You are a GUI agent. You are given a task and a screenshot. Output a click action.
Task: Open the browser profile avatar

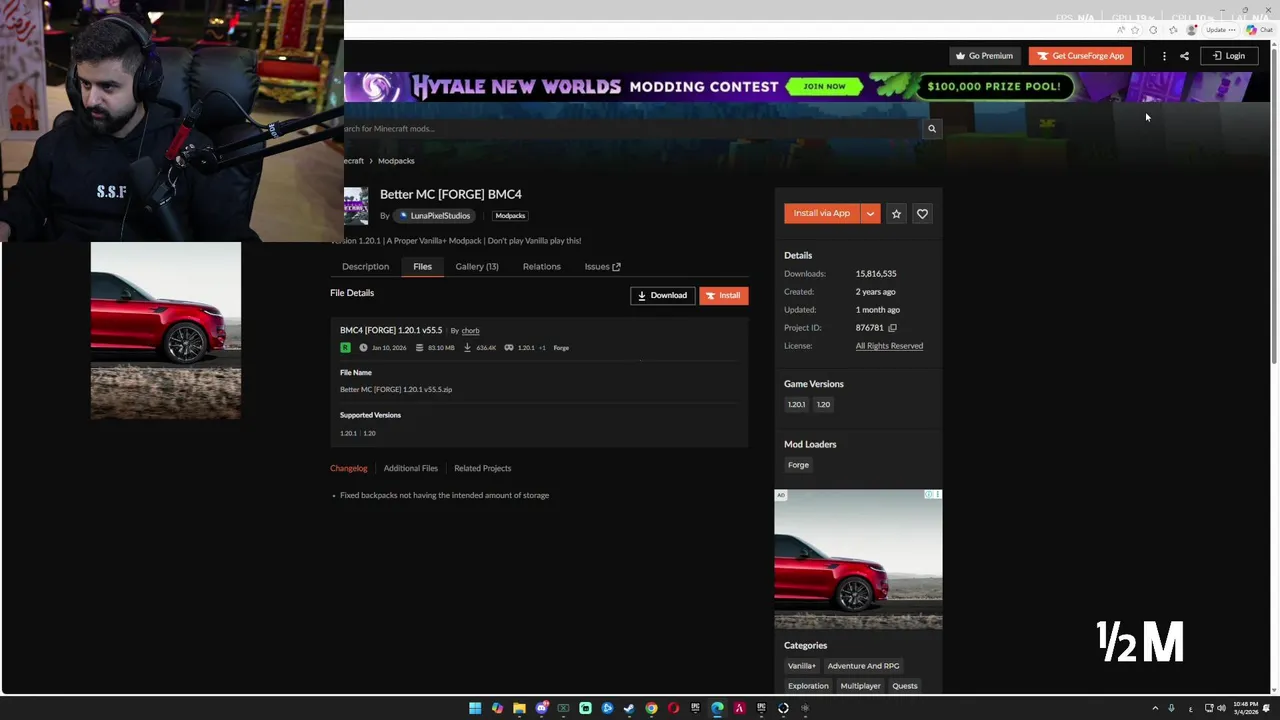coord(1191,30)
